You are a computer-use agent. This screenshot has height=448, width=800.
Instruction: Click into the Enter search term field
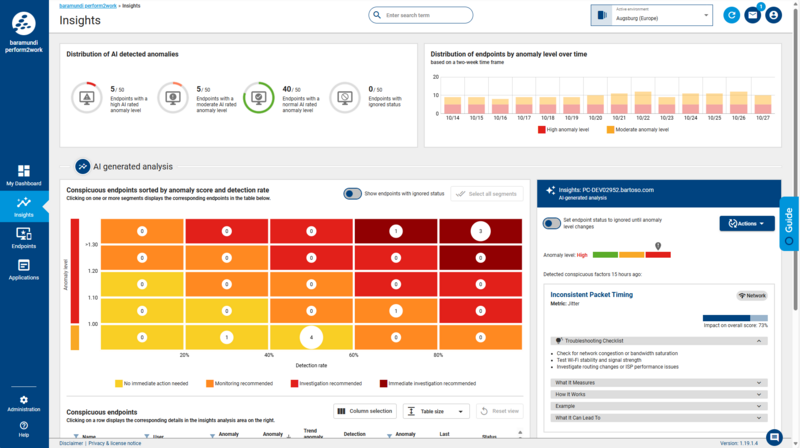point(450,15)
